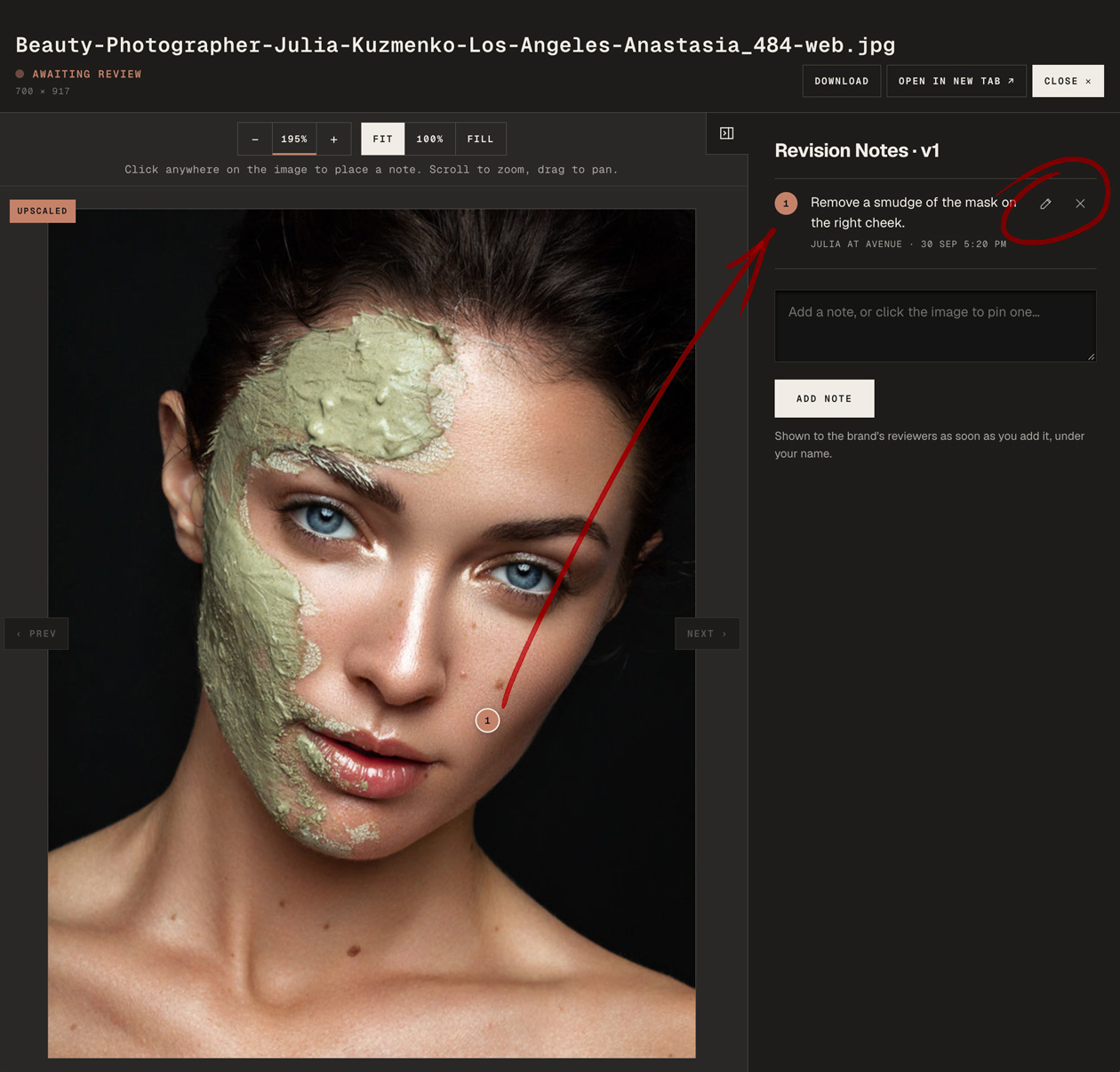Screen dimensions: 1120x1072
Task: Zoom out with the minus button
Action: coord(255,139)
